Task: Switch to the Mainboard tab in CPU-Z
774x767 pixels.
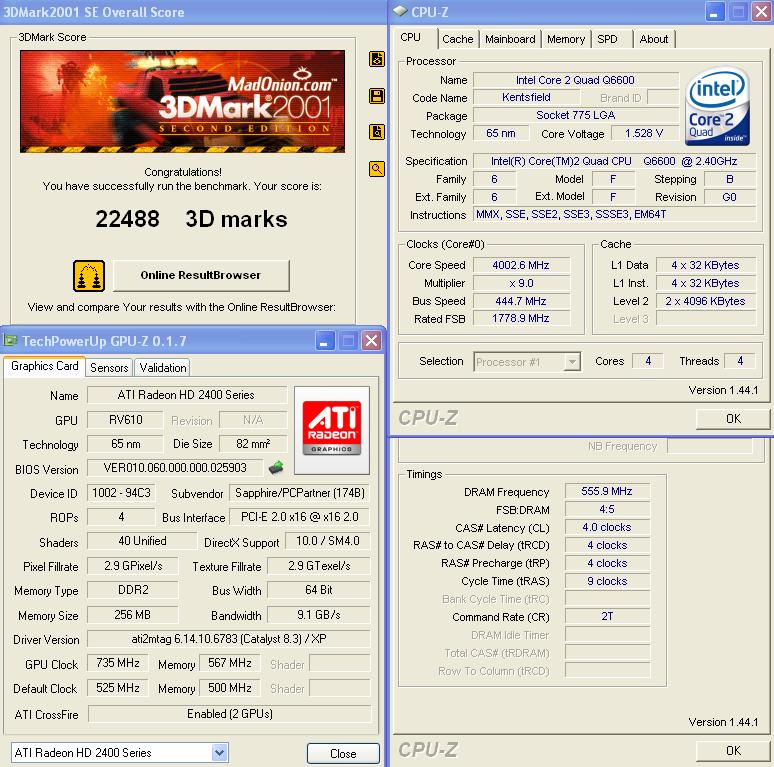Action: pos(510,39)
